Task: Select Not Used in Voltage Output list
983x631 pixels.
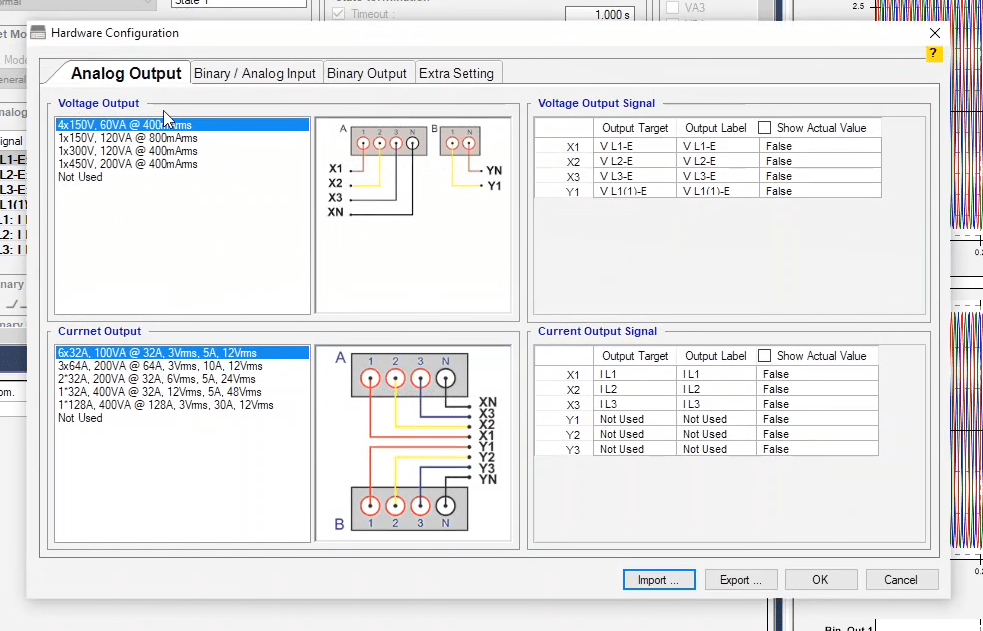Action: (80, 177)
